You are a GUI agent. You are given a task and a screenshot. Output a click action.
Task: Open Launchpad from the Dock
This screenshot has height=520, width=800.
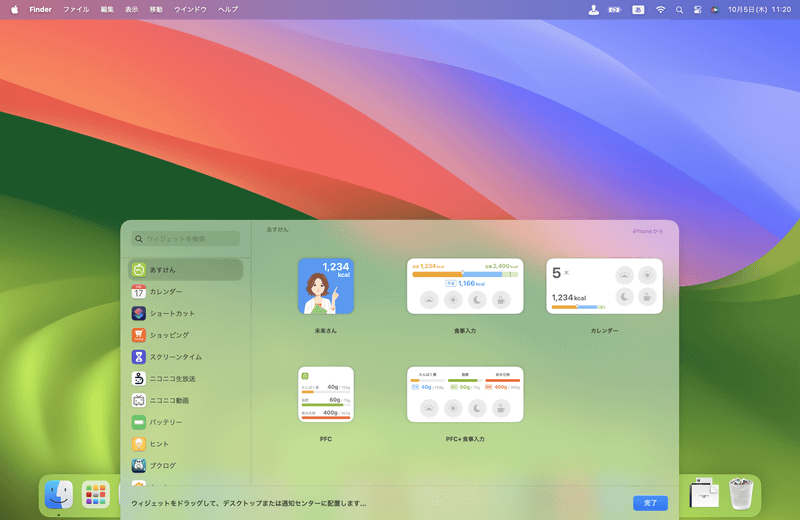click(96, 494)
